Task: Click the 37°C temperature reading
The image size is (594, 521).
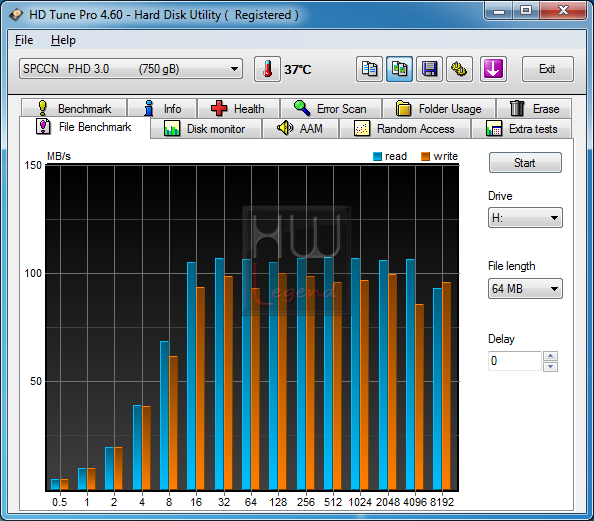Action: tap(298, 69)
